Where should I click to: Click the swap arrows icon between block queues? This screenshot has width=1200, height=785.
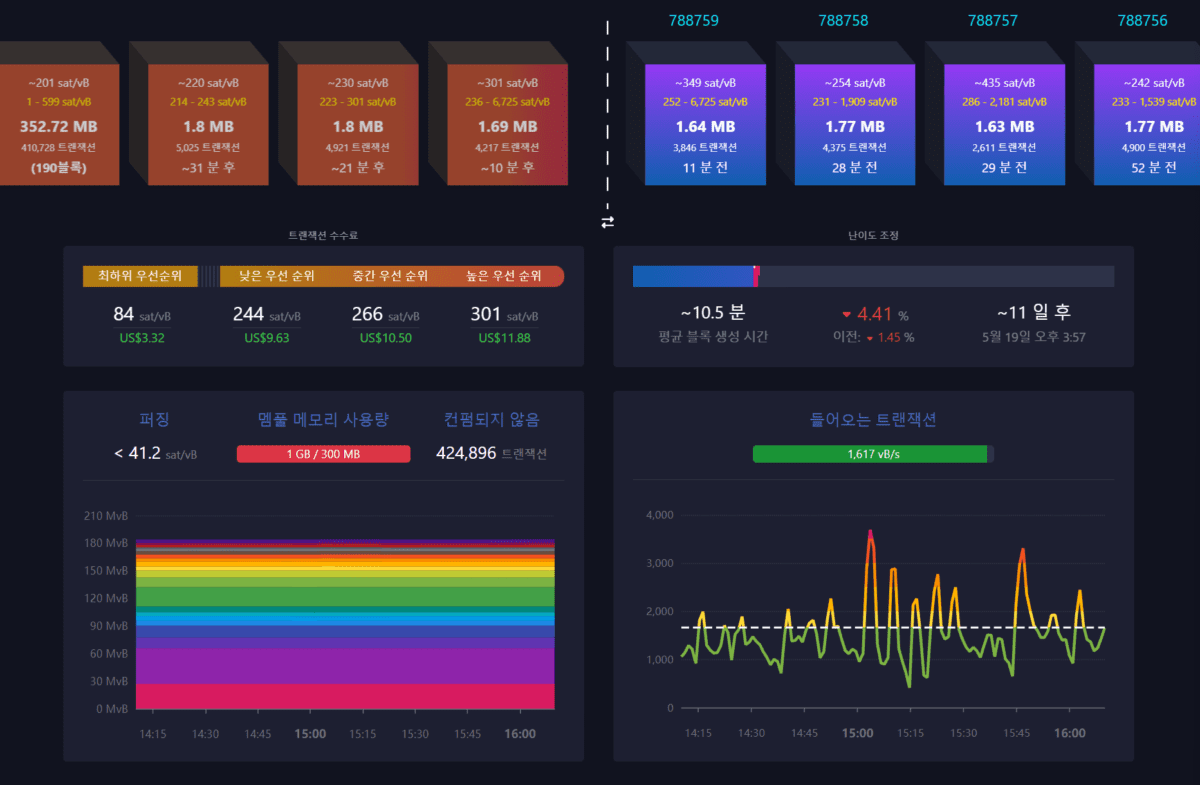tap(607, 221)
